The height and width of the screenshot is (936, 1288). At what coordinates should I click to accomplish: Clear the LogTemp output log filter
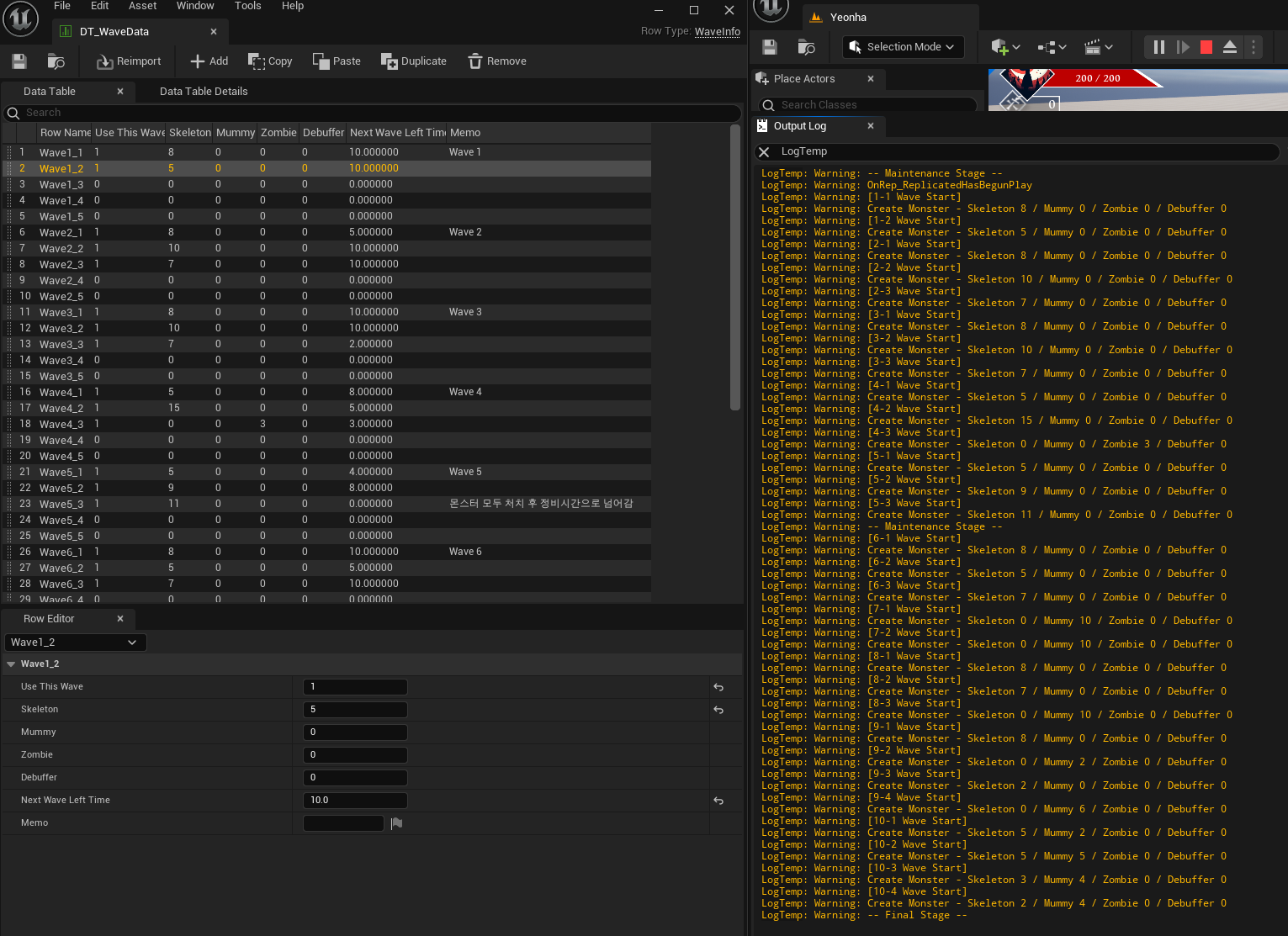pos(764,152)
